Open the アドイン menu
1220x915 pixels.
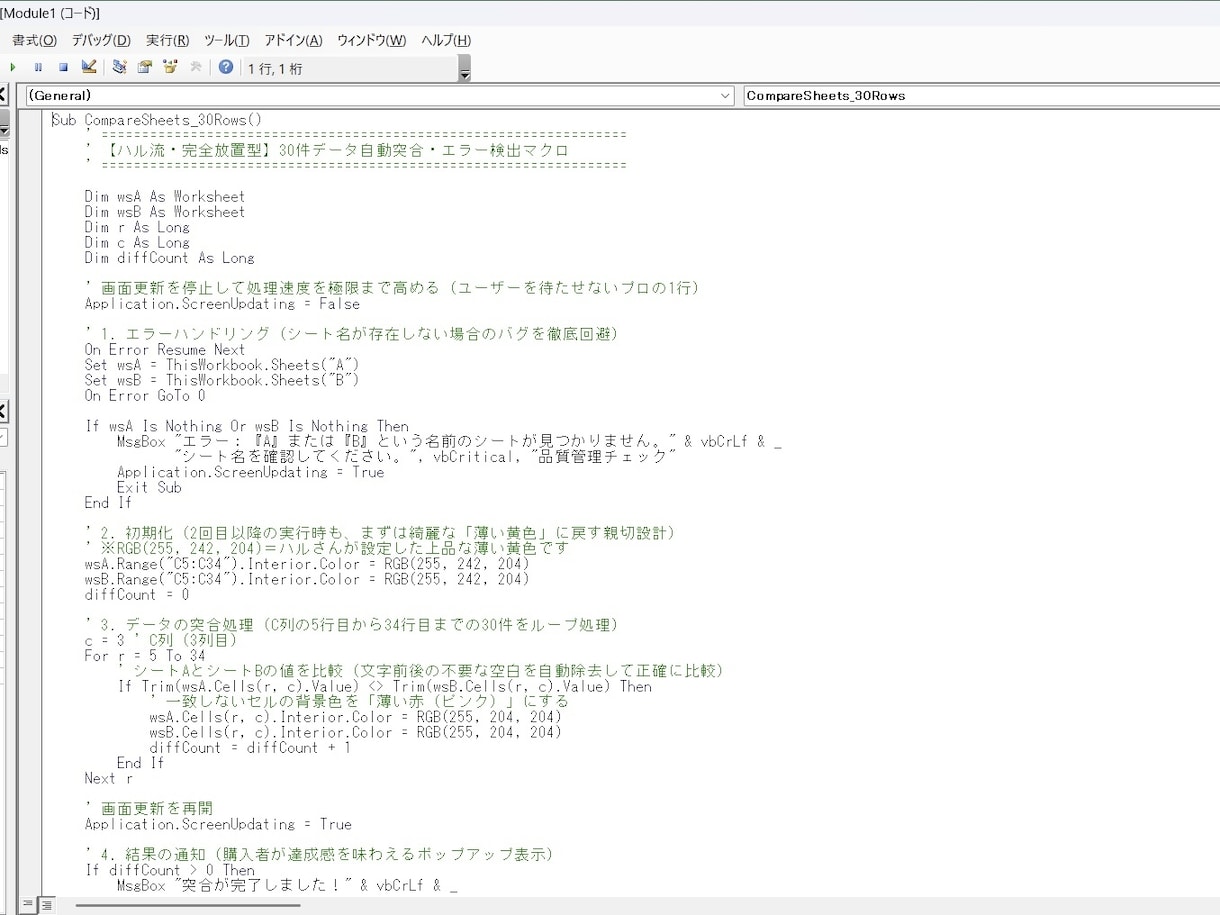point(293,40)
